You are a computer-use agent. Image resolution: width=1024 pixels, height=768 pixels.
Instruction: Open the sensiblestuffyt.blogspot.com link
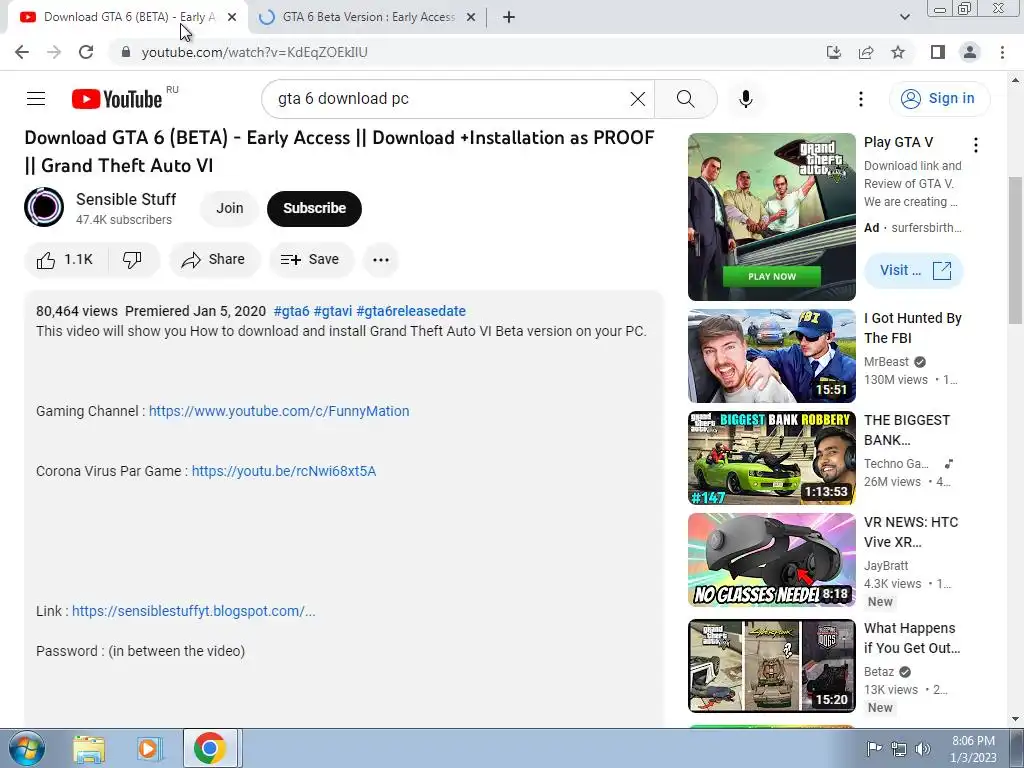coord(193,611)
